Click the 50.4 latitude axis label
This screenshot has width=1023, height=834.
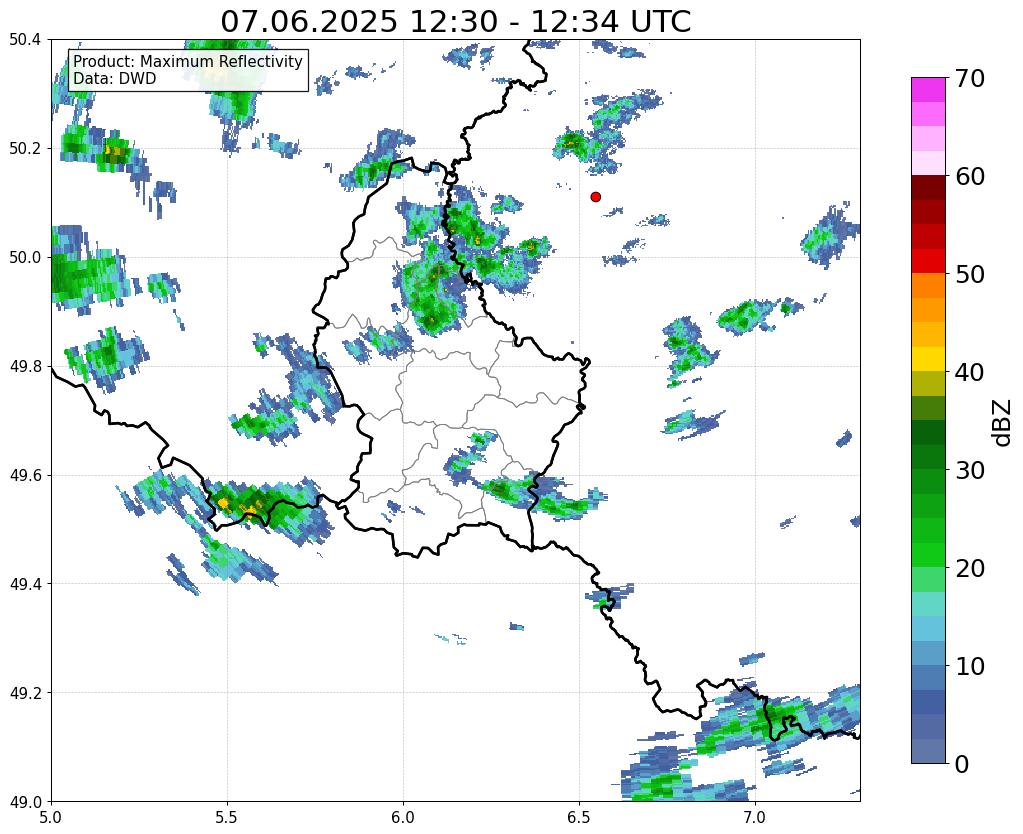[25, 39]
